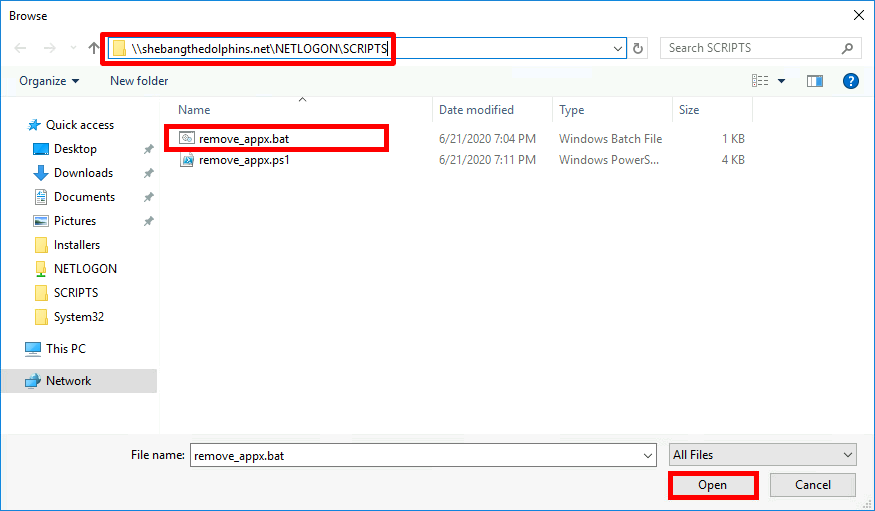875x511 pixels.
Task: Refresh the SCRIPTS folder view
Action: click(x=638, y=49)
